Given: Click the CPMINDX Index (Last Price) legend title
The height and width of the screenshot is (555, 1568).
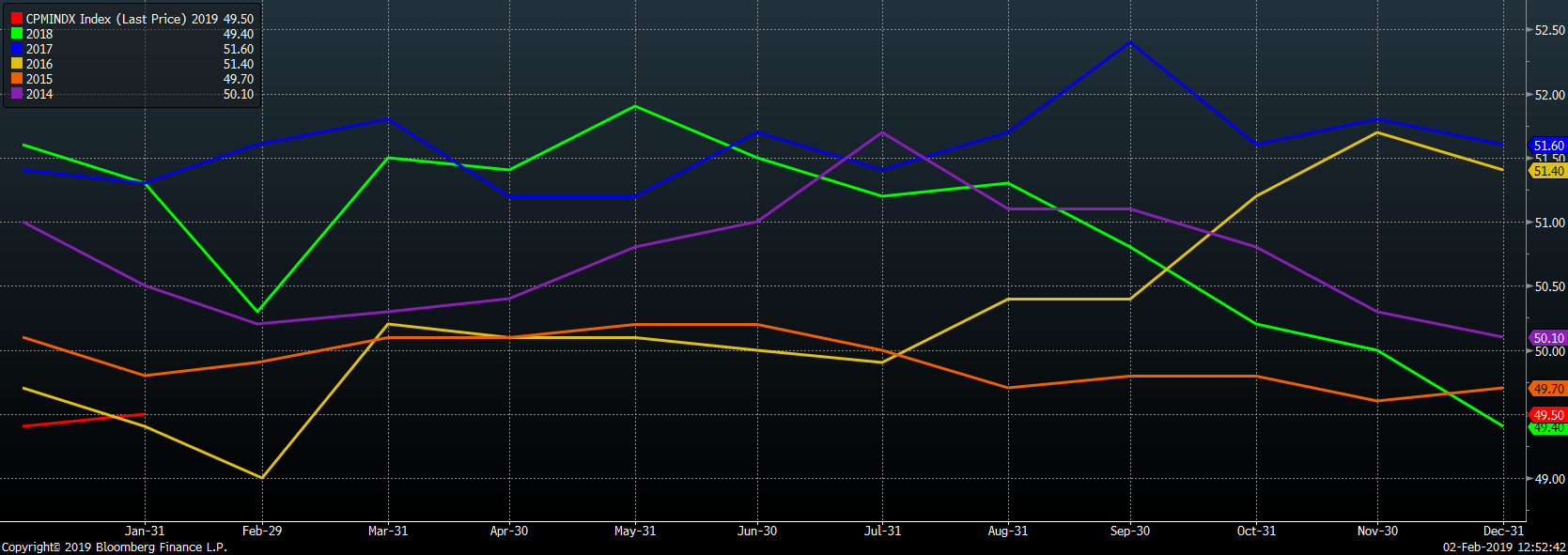Looking at the screenshot, I should pyautogui.click(x=107, y=19).
